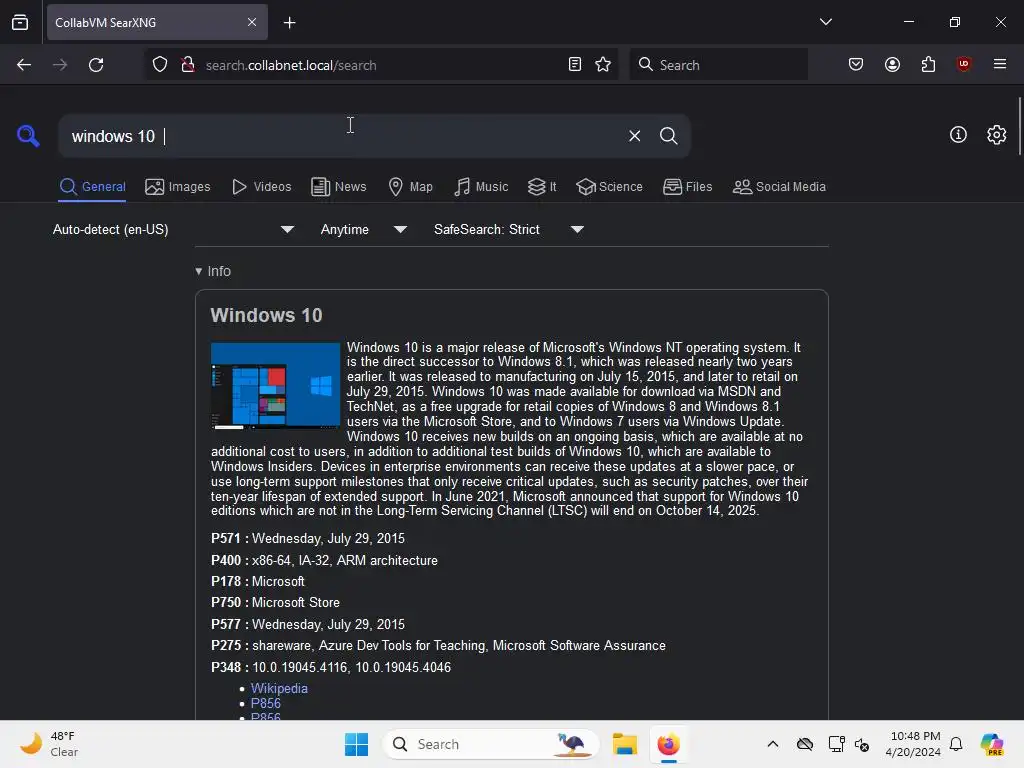Switch to Social Media category
Image resolution: width=1024 pixels, height=768 pixels.
pos(780,187)
